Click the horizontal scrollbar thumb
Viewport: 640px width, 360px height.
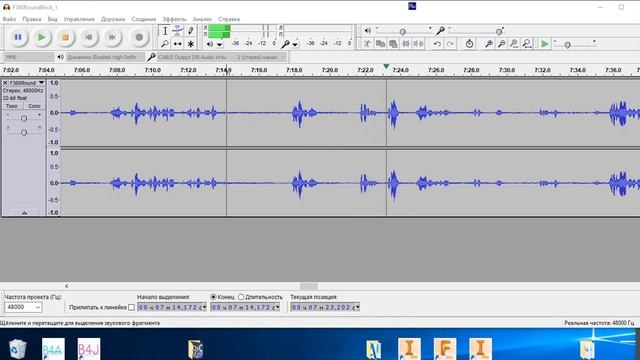pos(309,286)
